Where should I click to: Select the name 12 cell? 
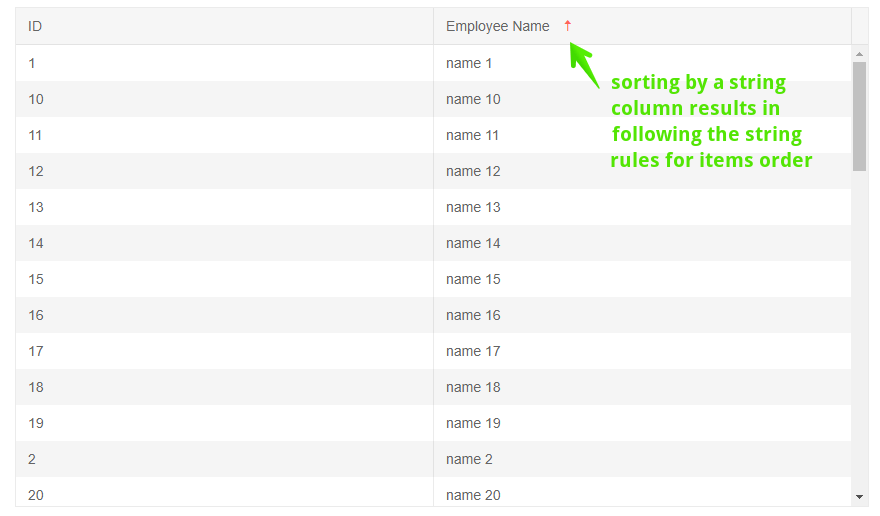click(473, 171)
